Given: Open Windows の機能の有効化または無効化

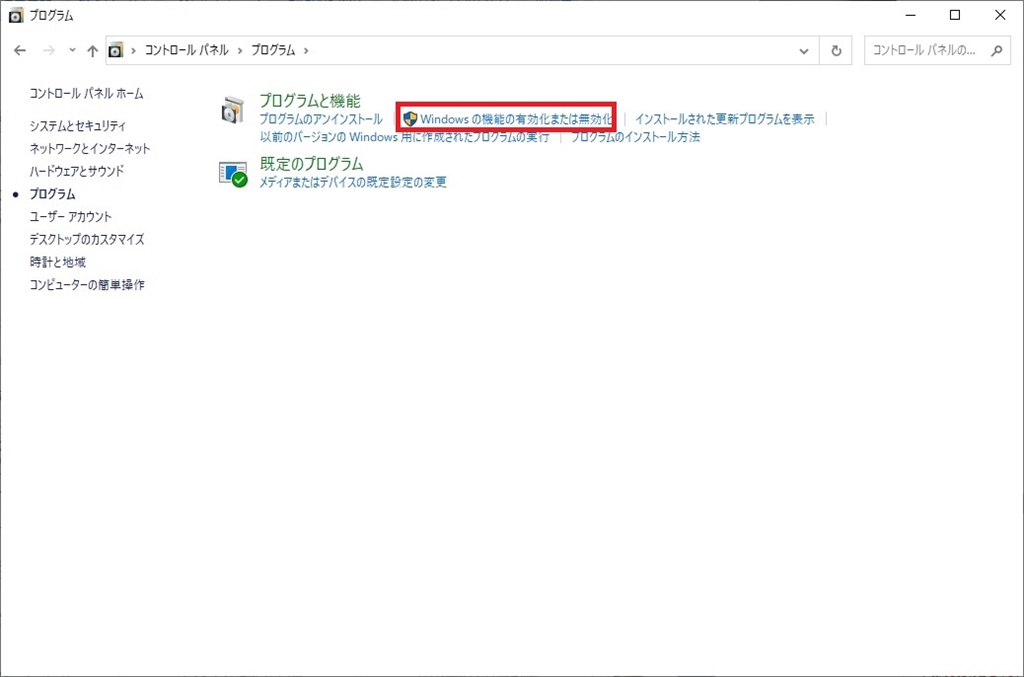Looking at the screenshot, I should point(516,119).
